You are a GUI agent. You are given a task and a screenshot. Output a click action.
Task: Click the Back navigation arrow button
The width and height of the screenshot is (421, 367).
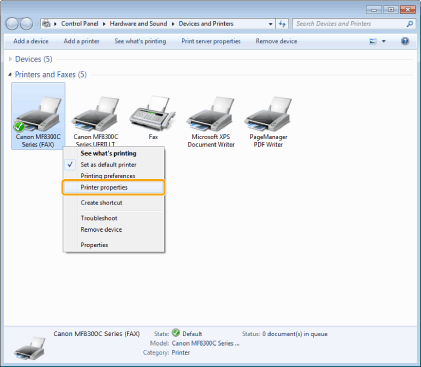(x=12, y=24)
